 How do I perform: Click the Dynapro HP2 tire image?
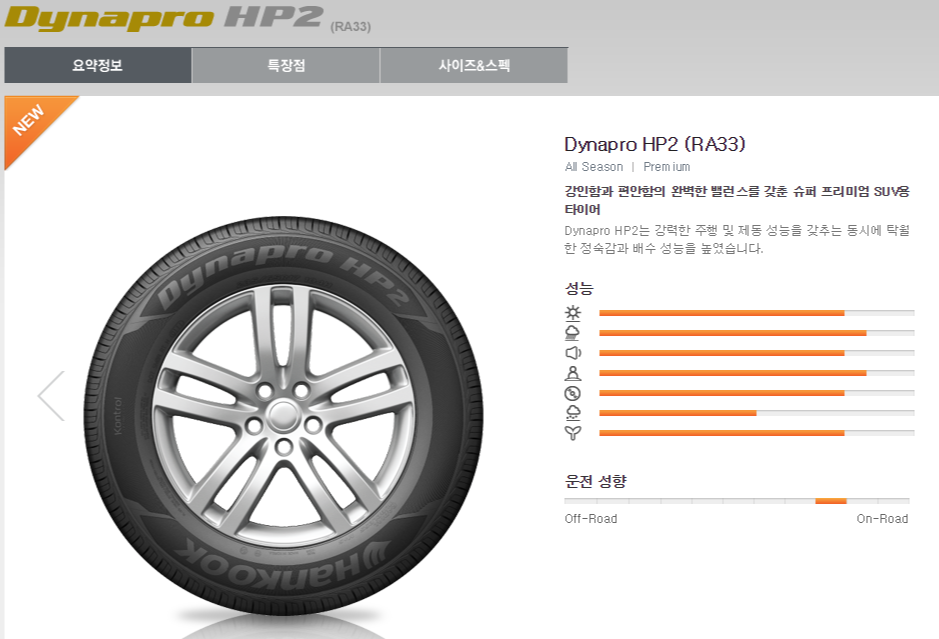click(x=283, y=416)
